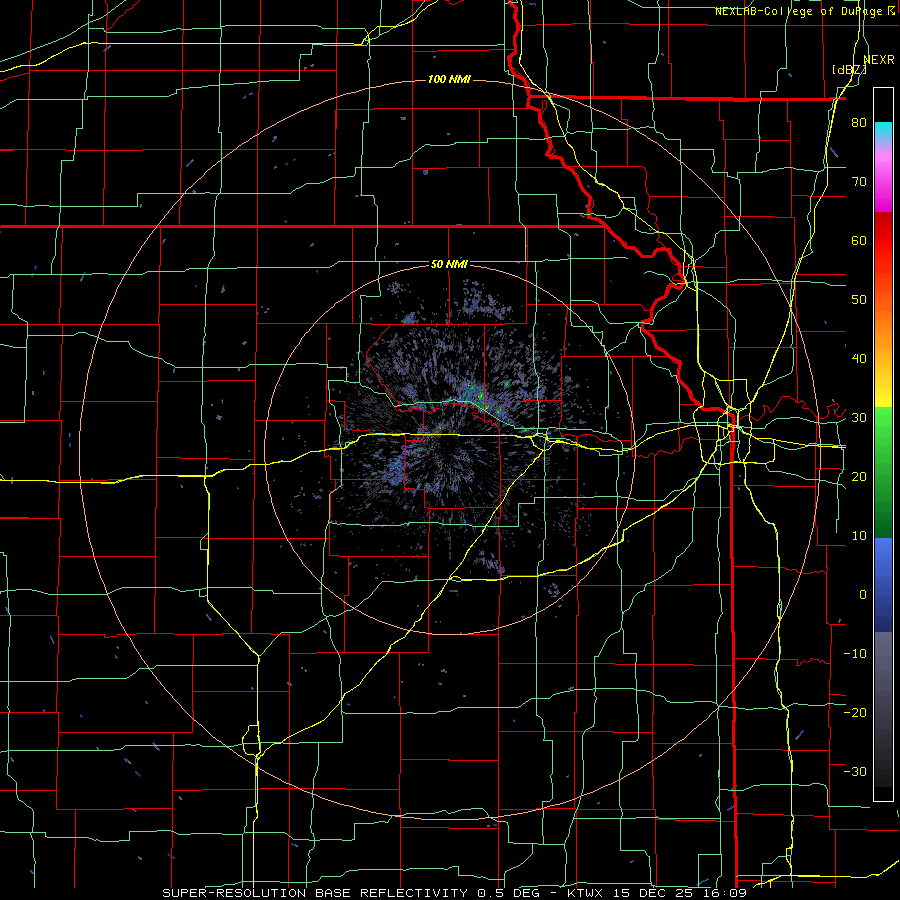Click the 30 value on the dBZ scale

859,418
